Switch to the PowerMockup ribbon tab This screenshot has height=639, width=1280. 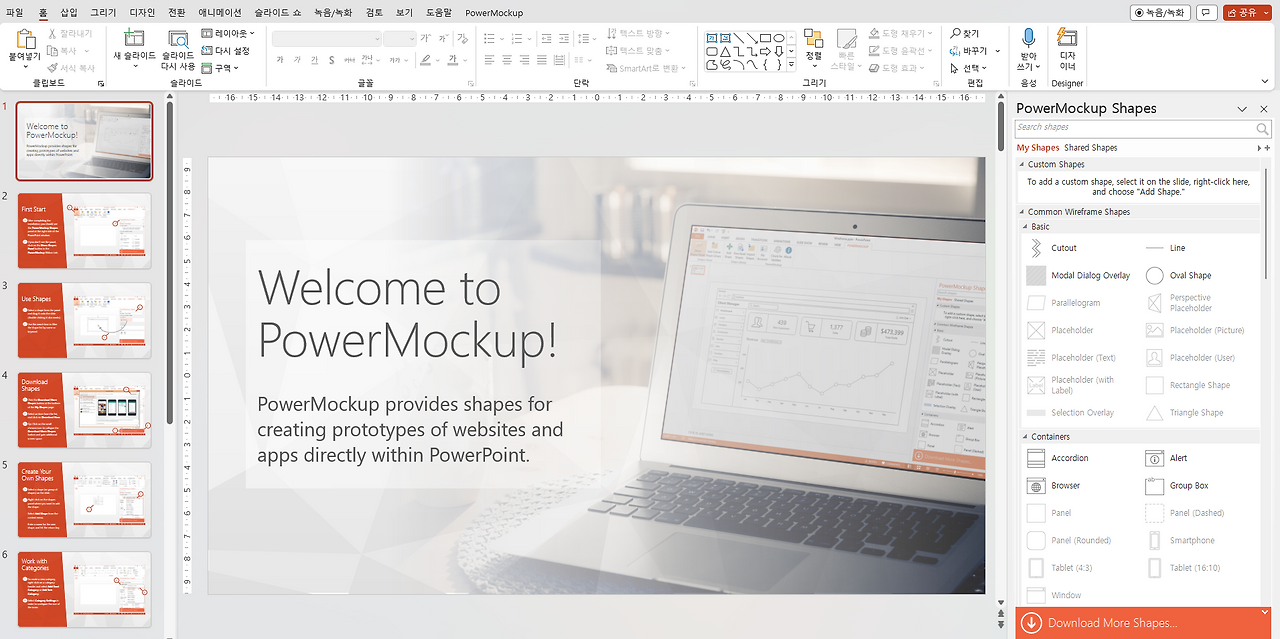[494, 13]
